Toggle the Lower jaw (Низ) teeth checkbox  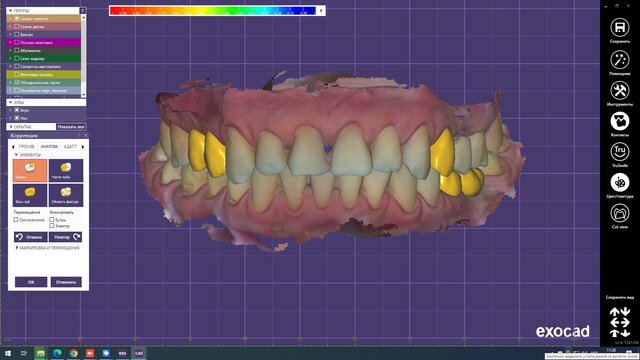(17, 118)
